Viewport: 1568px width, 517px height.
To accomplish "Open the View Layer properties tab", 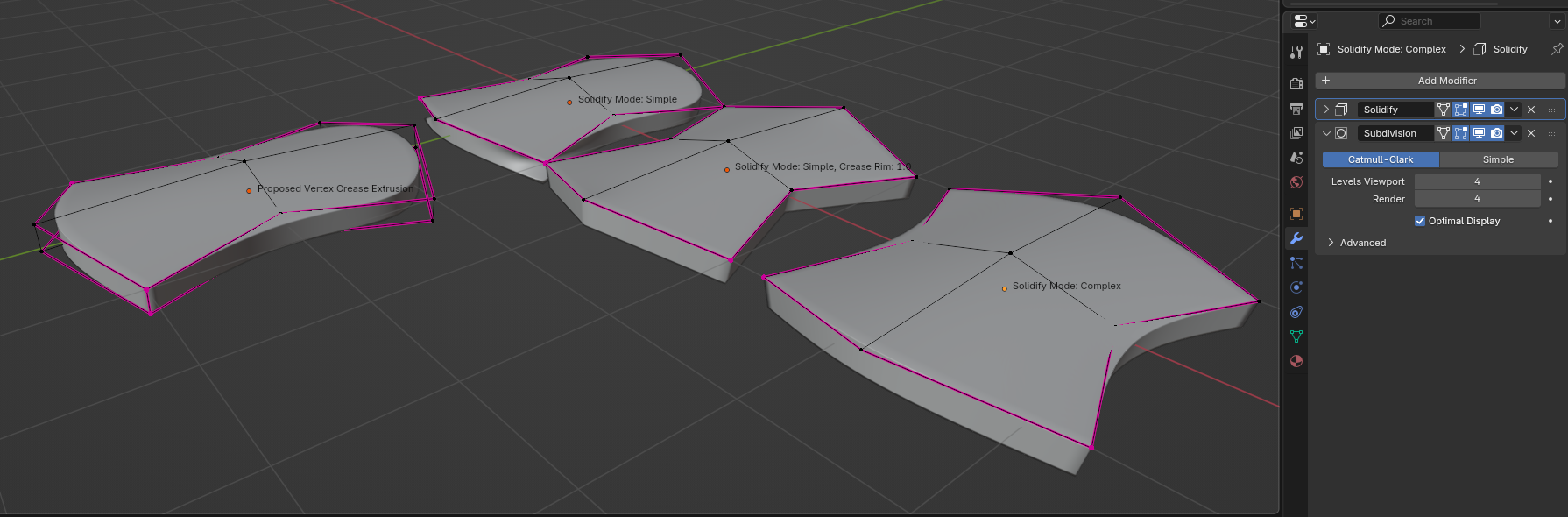I will tap(1296, 133).
